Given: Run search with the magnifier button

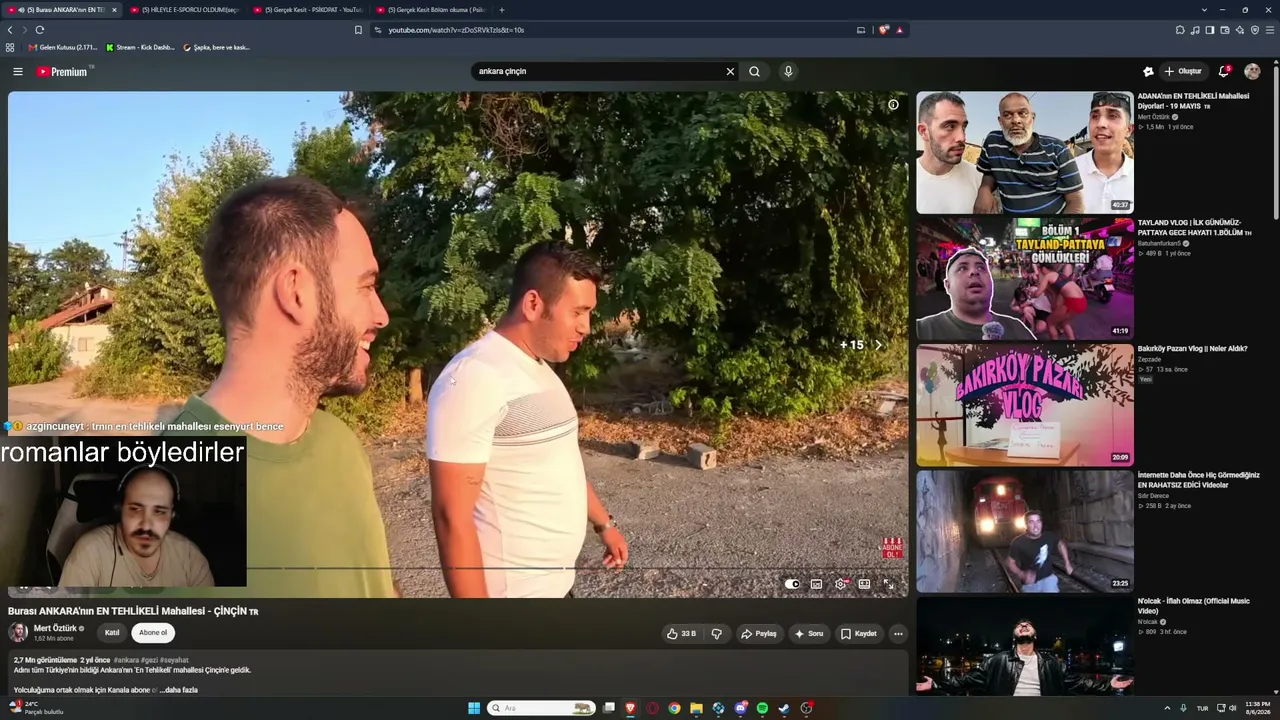Looking at the screenshot, I should coord(755,71).
